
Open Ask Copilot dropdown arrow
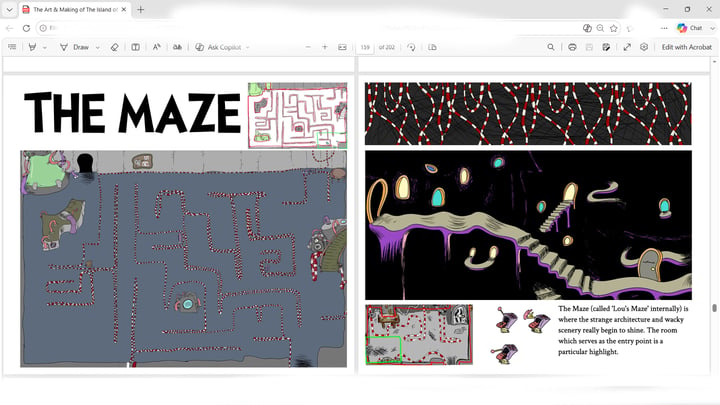(x=248, y=47)
